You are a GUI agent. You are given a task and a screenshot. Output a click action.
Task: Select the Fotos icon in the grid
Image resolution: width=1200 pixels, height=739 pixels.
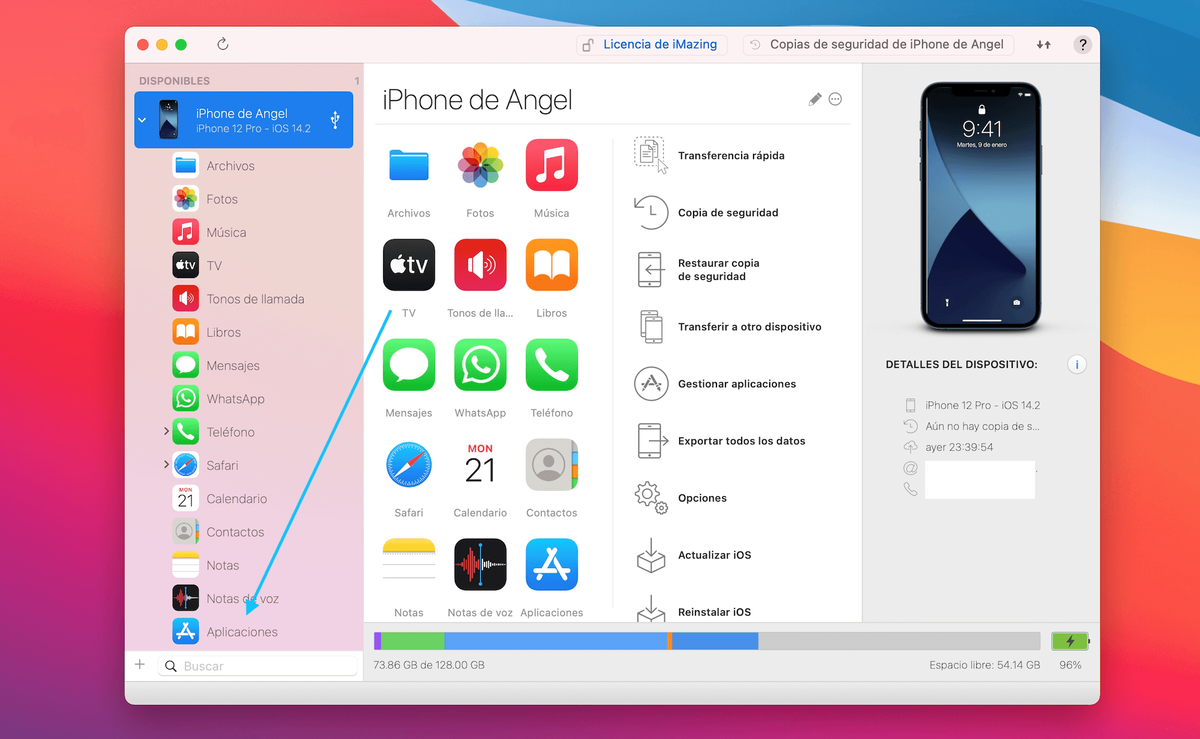(480, 165)
